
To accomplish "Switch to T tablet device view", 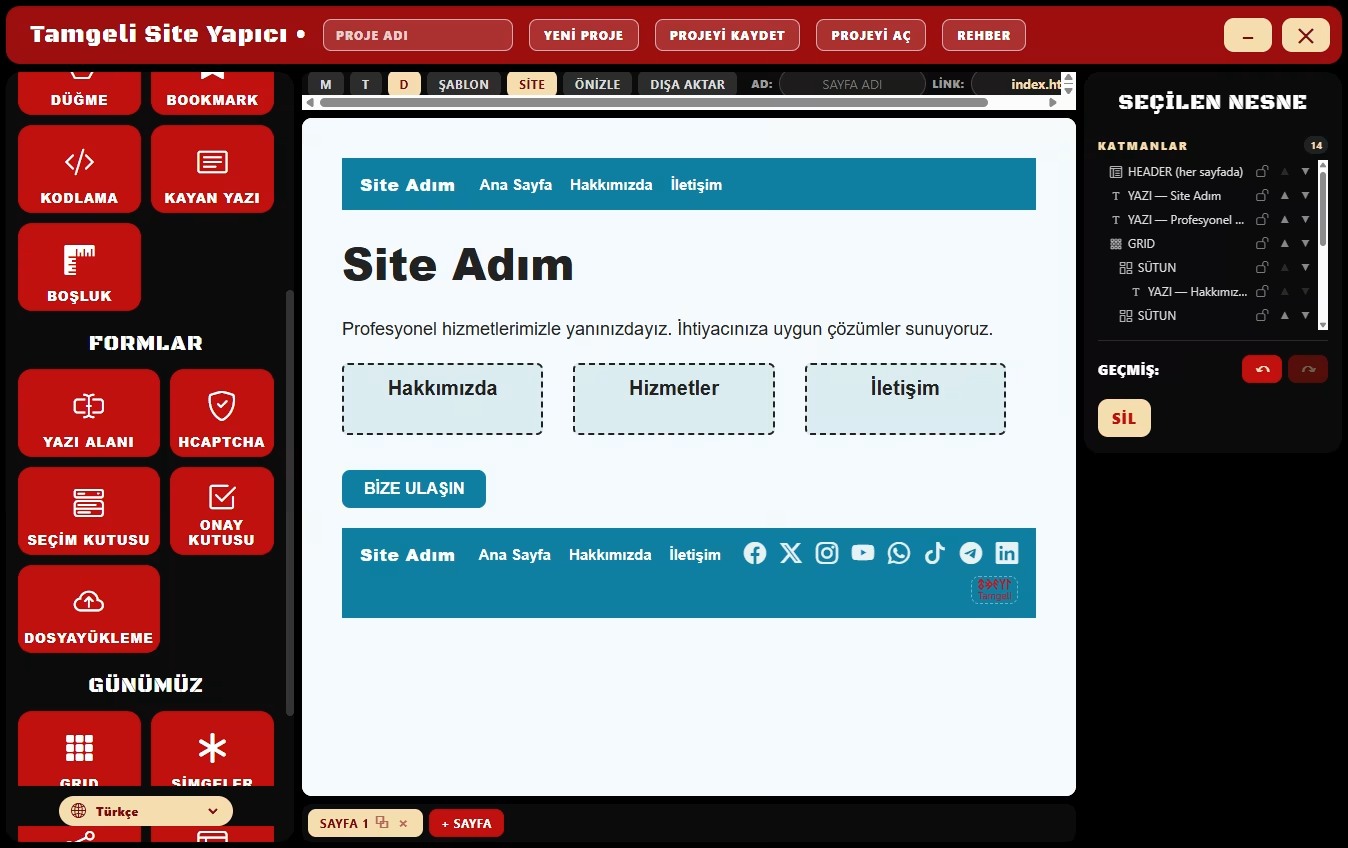I will point(366,84).
